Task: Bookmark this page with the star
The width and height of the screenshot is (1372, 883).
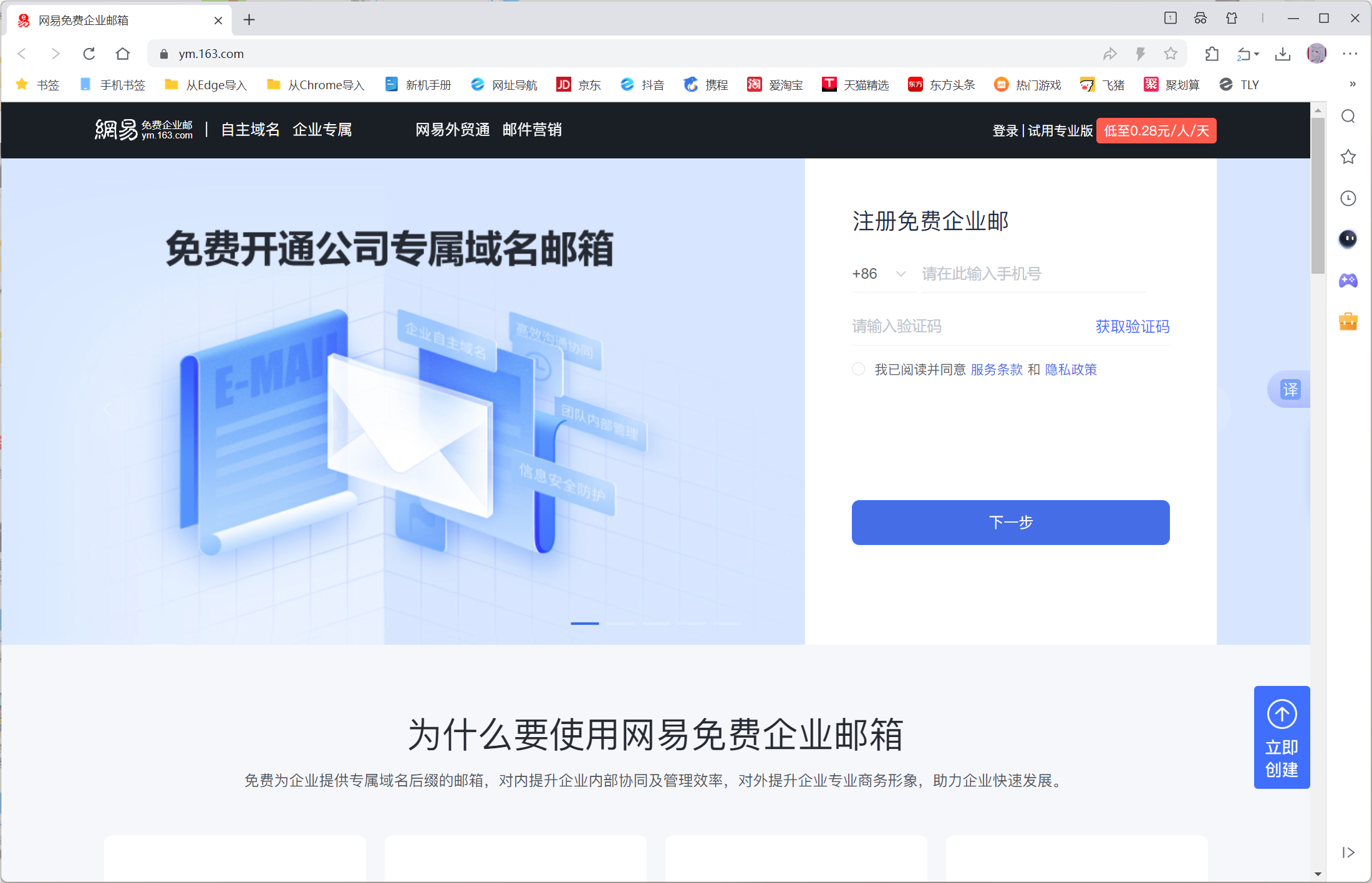Action: (1171, 54)
